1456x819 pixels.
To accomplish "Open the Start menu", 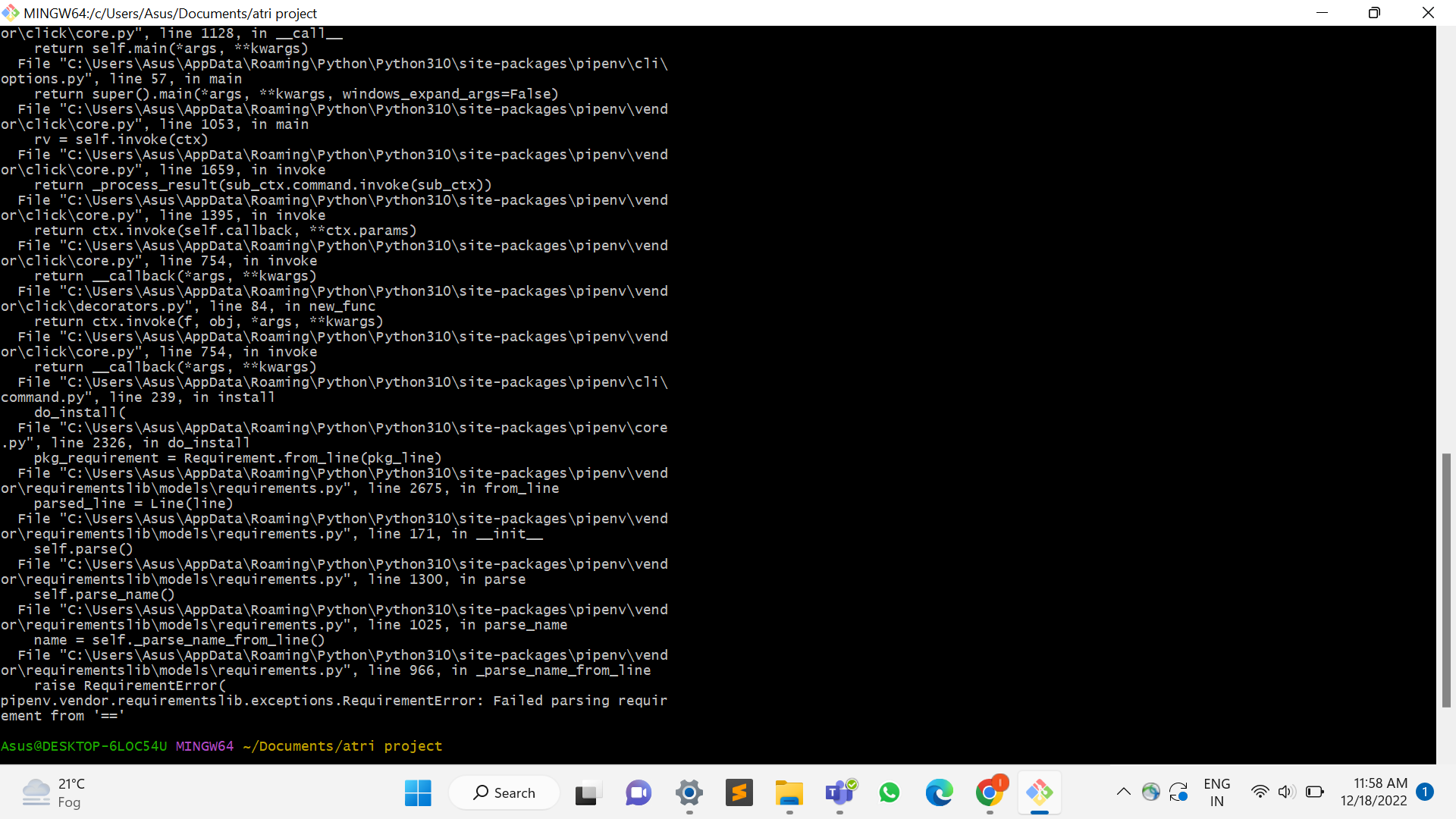I will tap(418, 792).
